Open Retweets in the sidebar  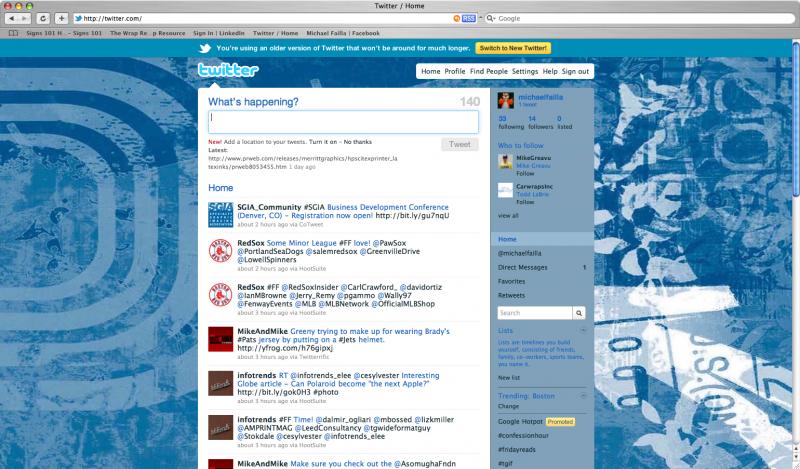pyautogui.click(x=511, y=295)
